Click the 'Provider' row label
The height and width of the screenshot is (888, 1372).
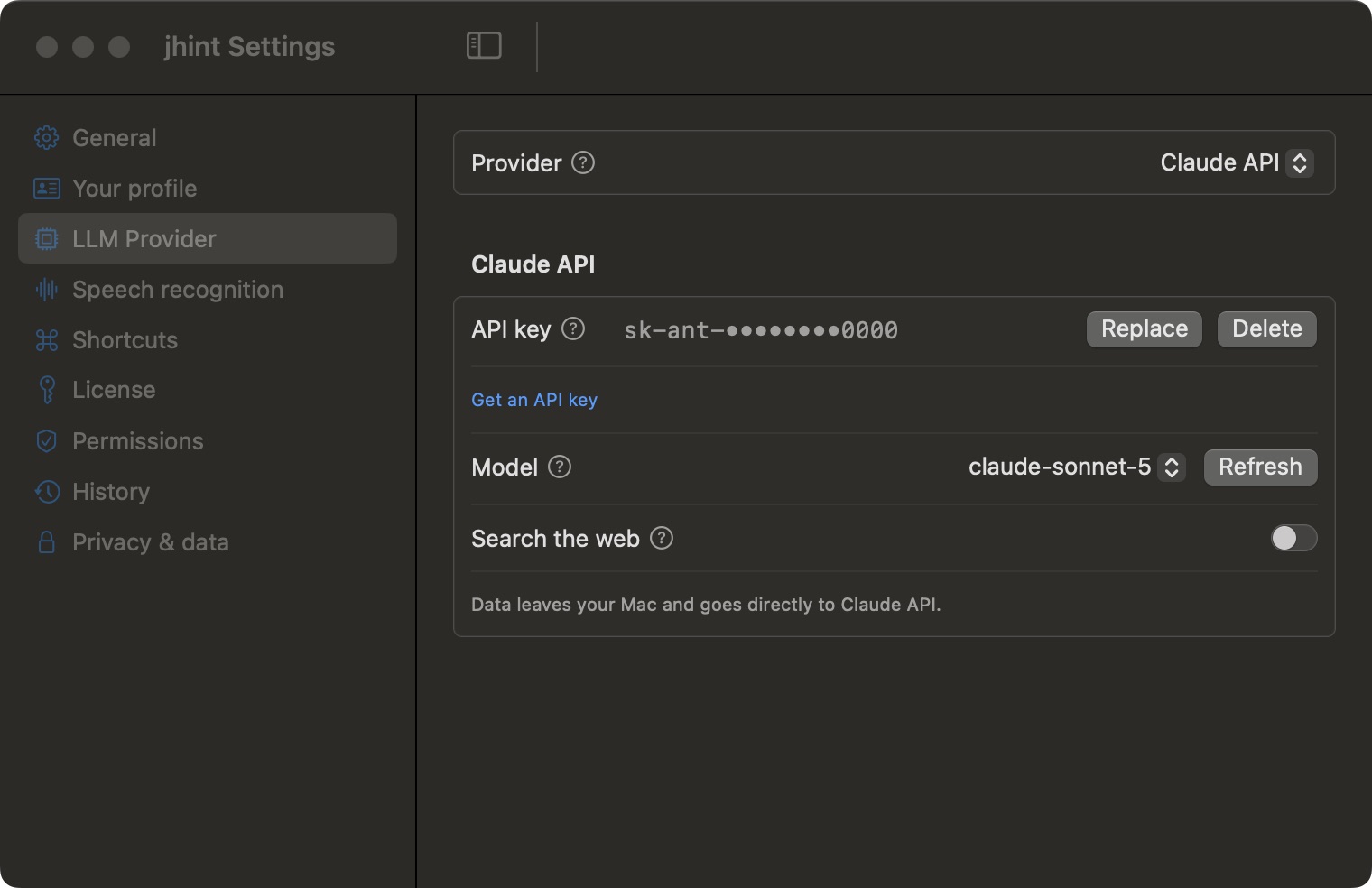pyautogui.click(x=516, y=163)
